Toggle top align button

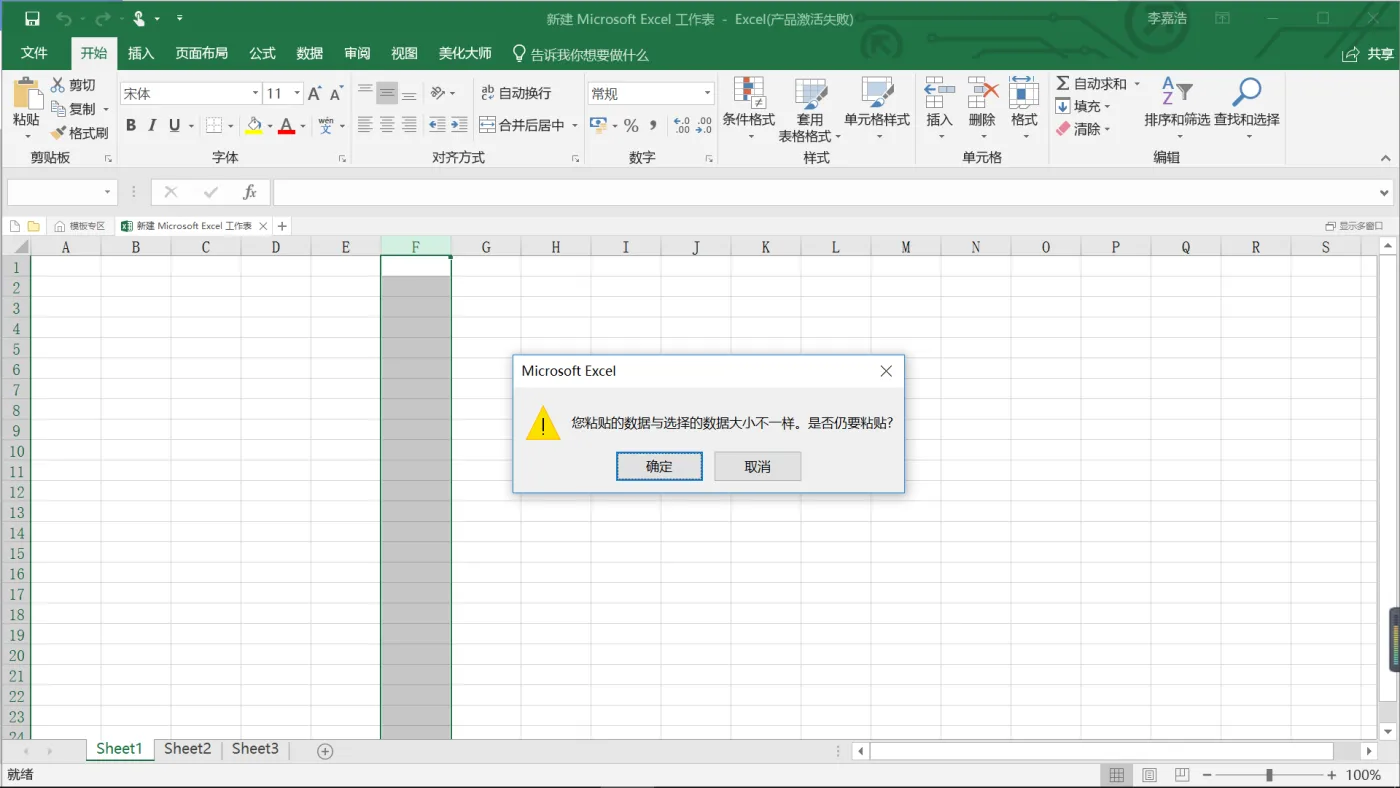click(x=365, y=93)
